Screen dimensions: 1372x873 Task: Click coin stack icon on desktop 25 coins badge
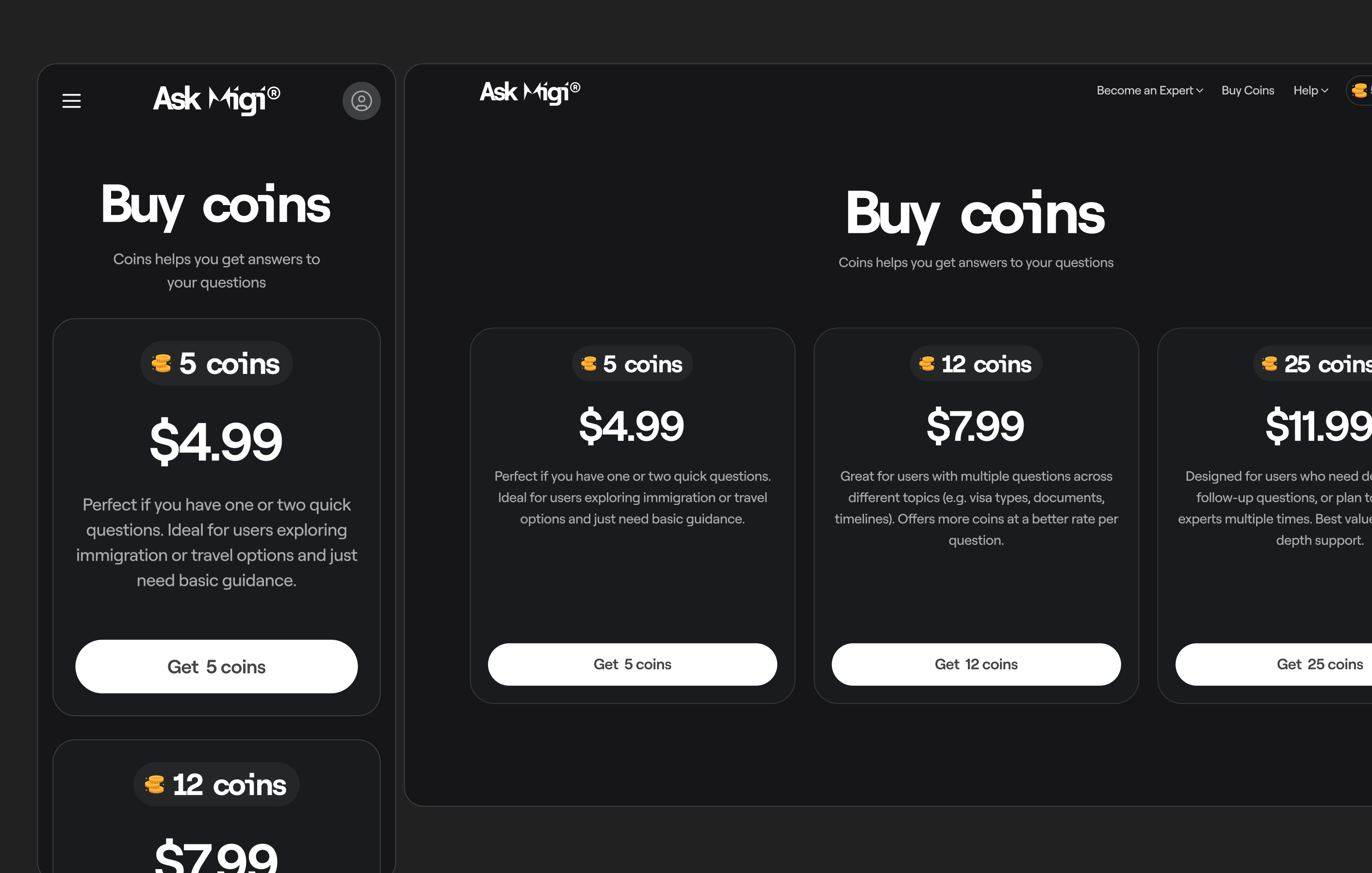point(1270,364)
